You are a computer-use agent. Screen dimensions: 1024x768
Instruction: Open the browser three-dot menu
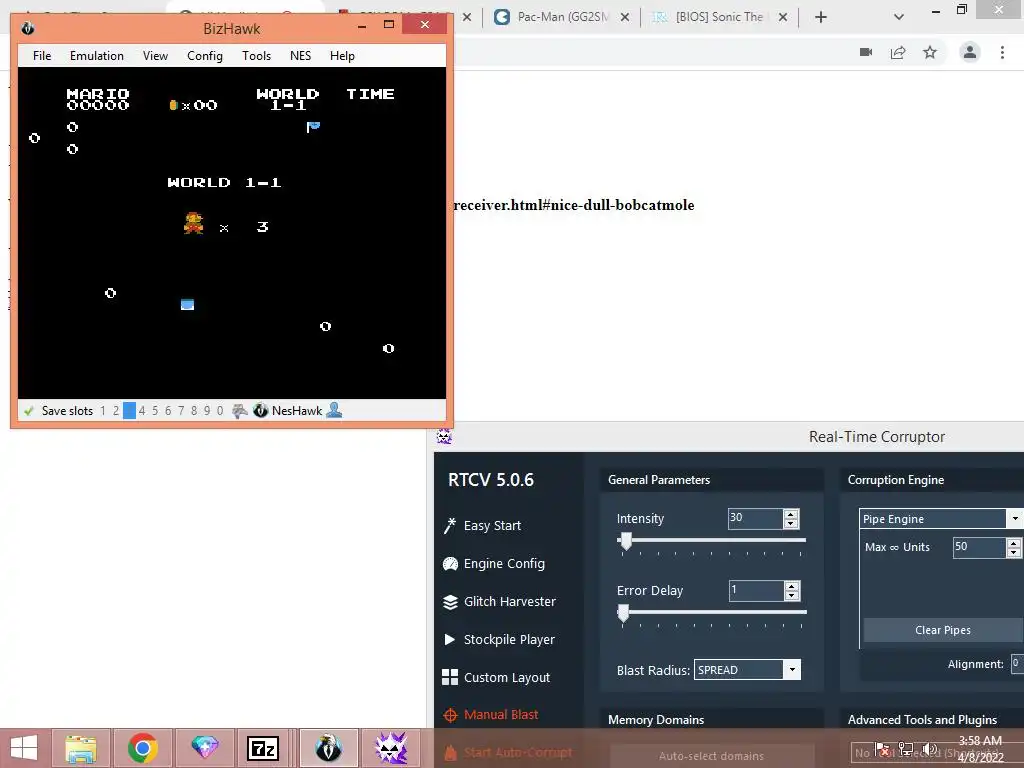point(1002,52)
